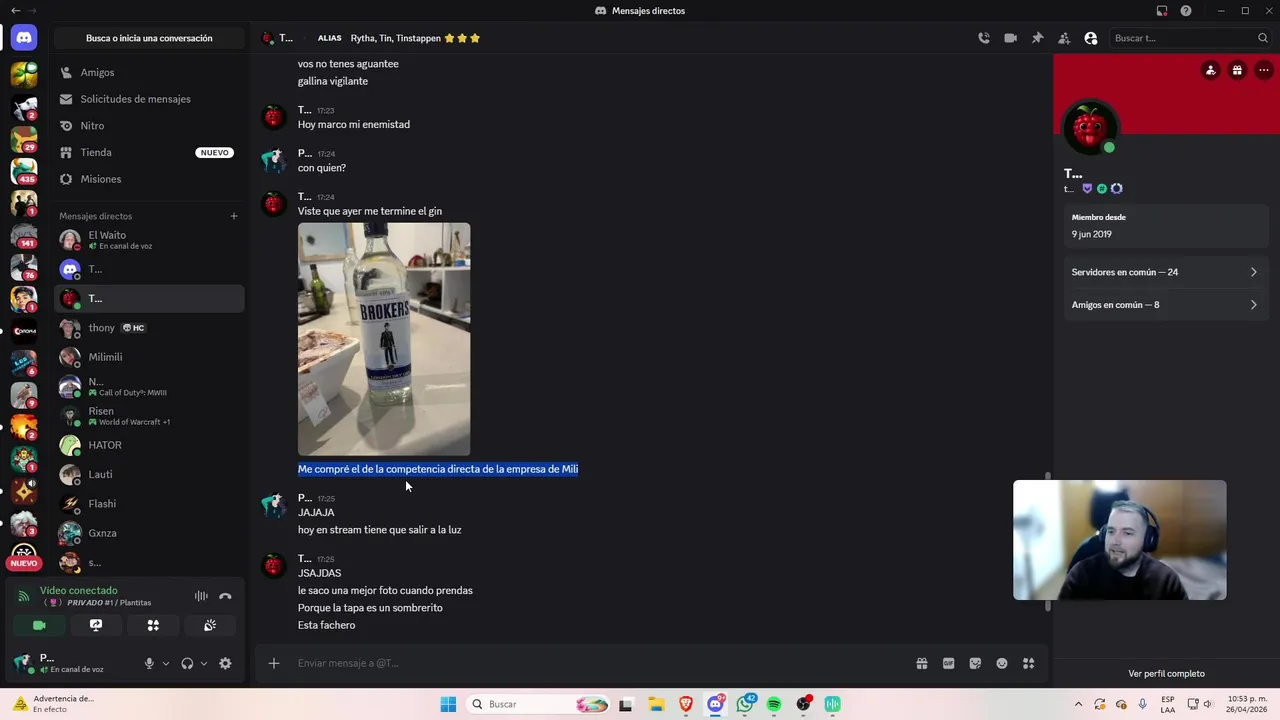The height and width of the screenshot is (720, 1280).
Task: Open the Windows Start menu
Action: coord(448,704)
